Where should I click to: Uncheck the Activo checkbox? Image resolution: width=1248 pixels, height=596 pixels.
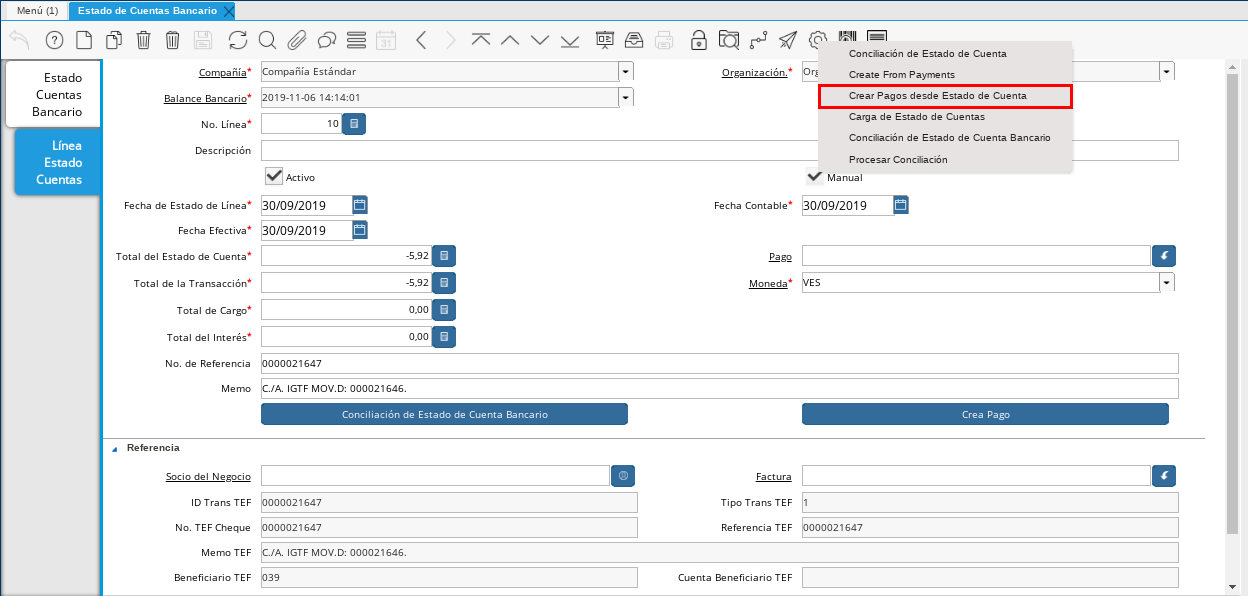click(274, 176)
